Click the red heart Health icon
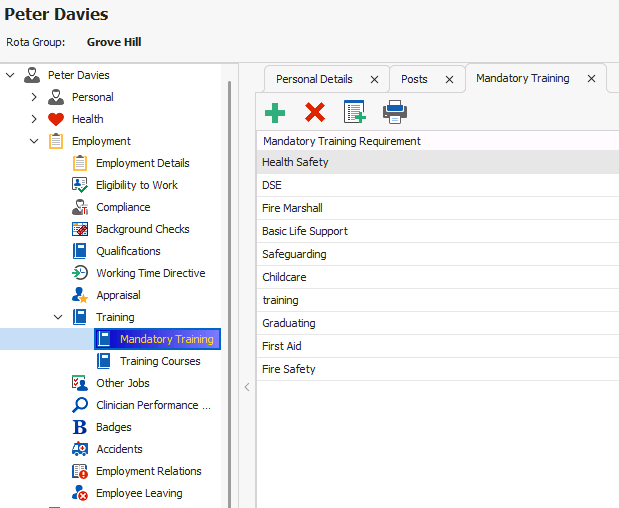 (56, 119)
